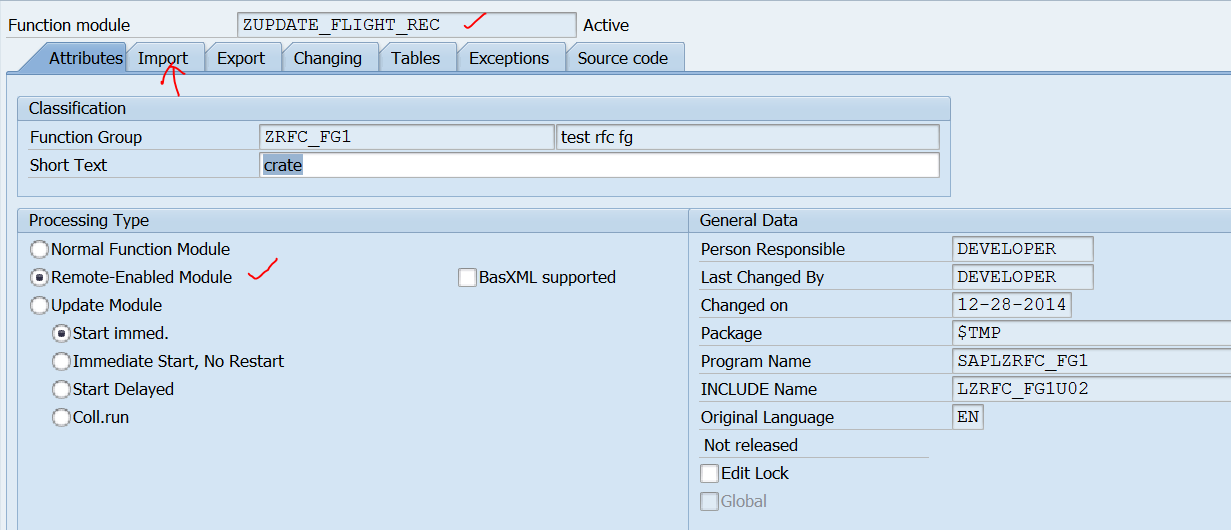Click the INCLUDE Name field LZRFC_FG1U02
Image resolution: width=1231 pixels, height=530 pixels.
(1092, 389)
